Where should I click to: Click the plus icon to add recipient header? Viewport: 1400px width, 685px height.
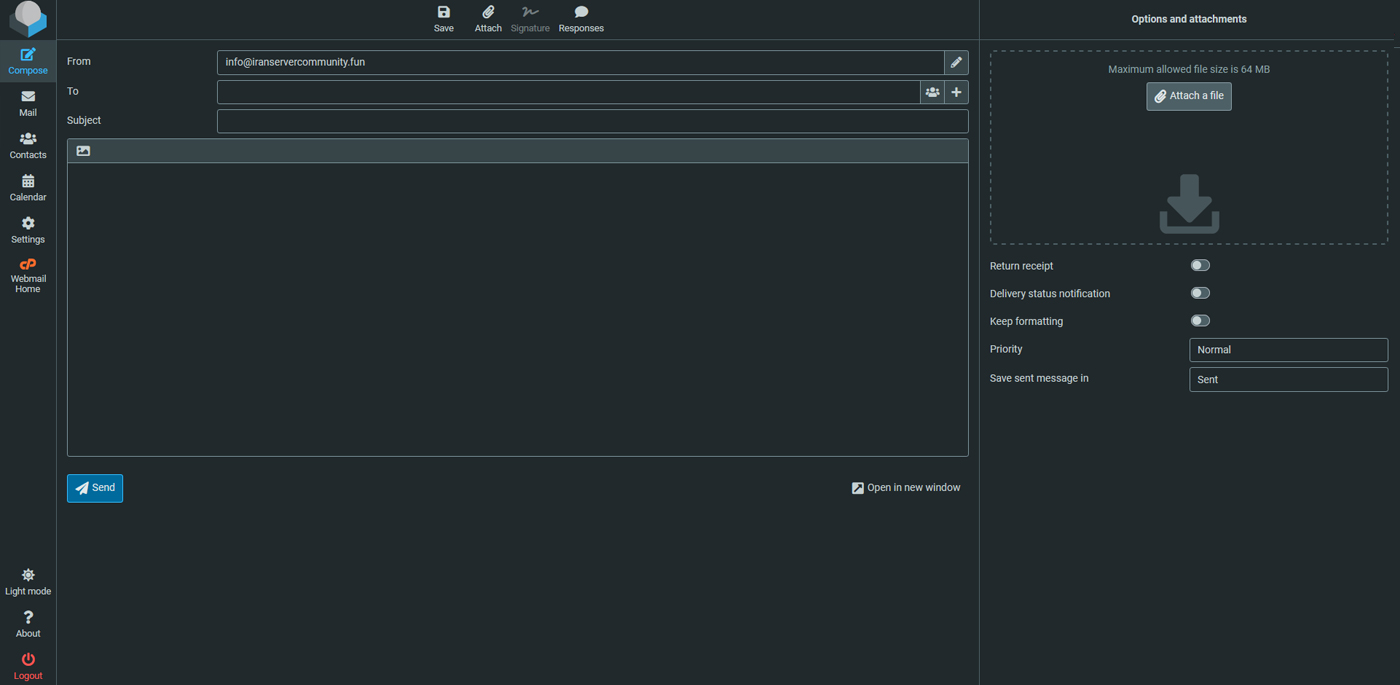956,92
